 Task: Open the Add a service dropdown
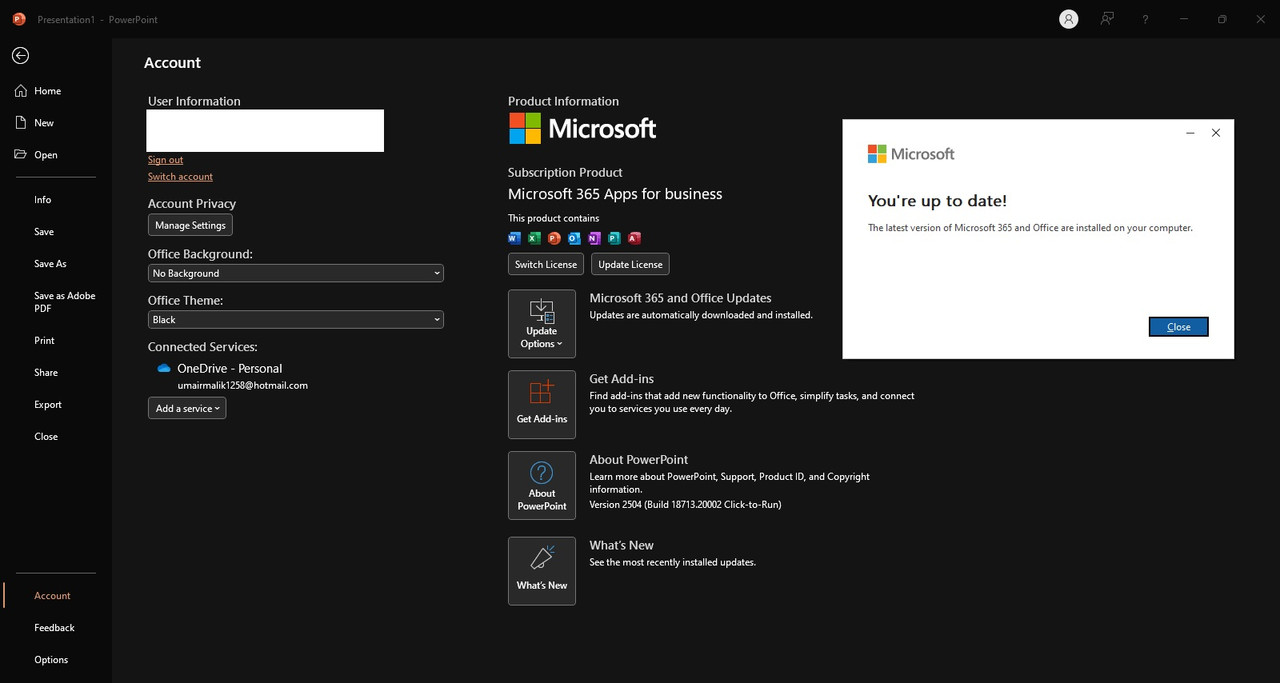(x=187, y=408)
